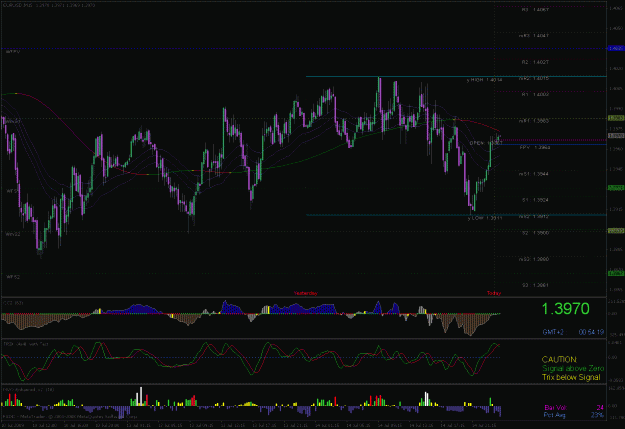625x429 pixels.
Task: Select the R3 pivot level label
Action: click(535, 9)
